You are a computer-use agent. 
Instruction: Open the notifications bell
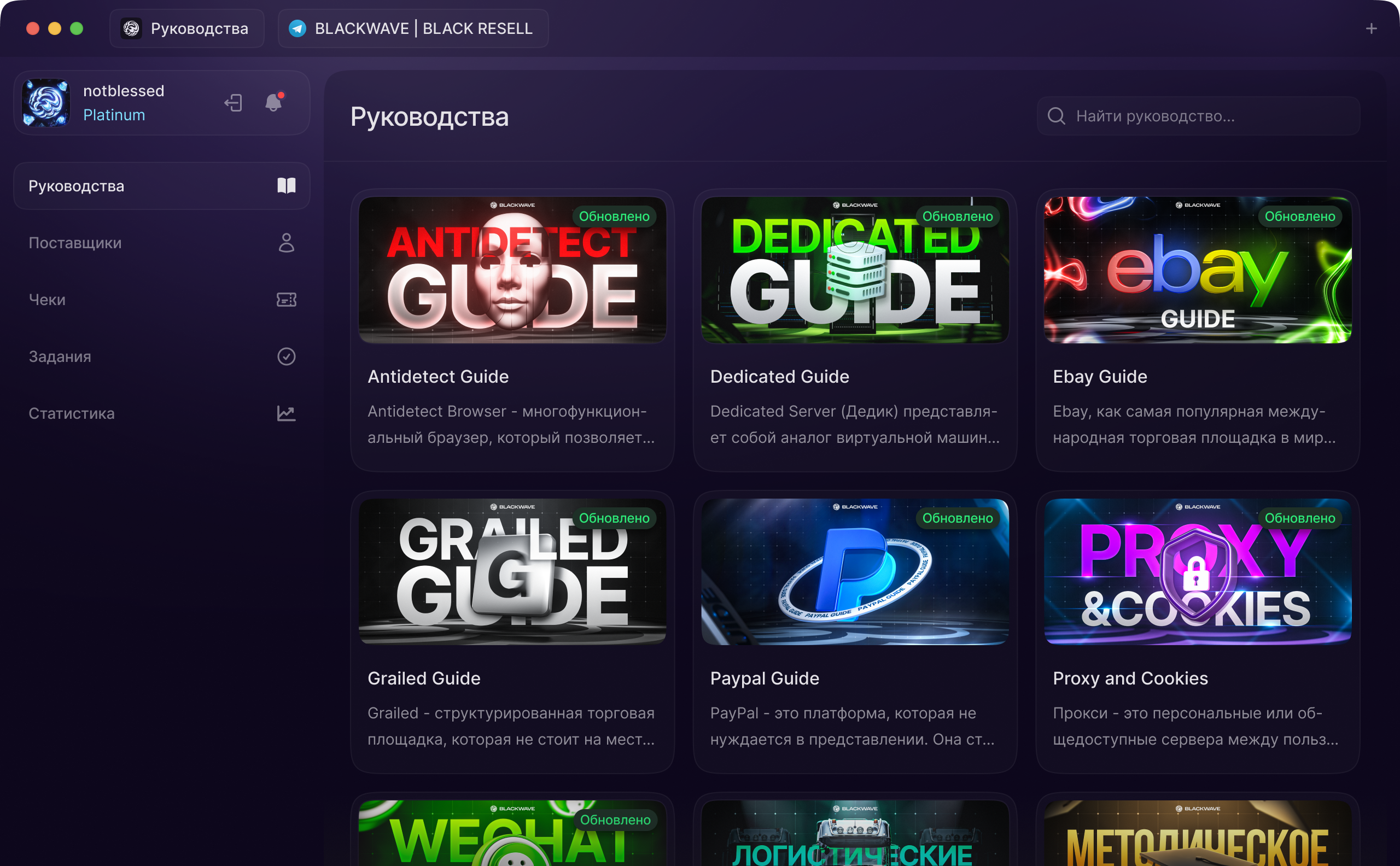(x=273, y=103)
